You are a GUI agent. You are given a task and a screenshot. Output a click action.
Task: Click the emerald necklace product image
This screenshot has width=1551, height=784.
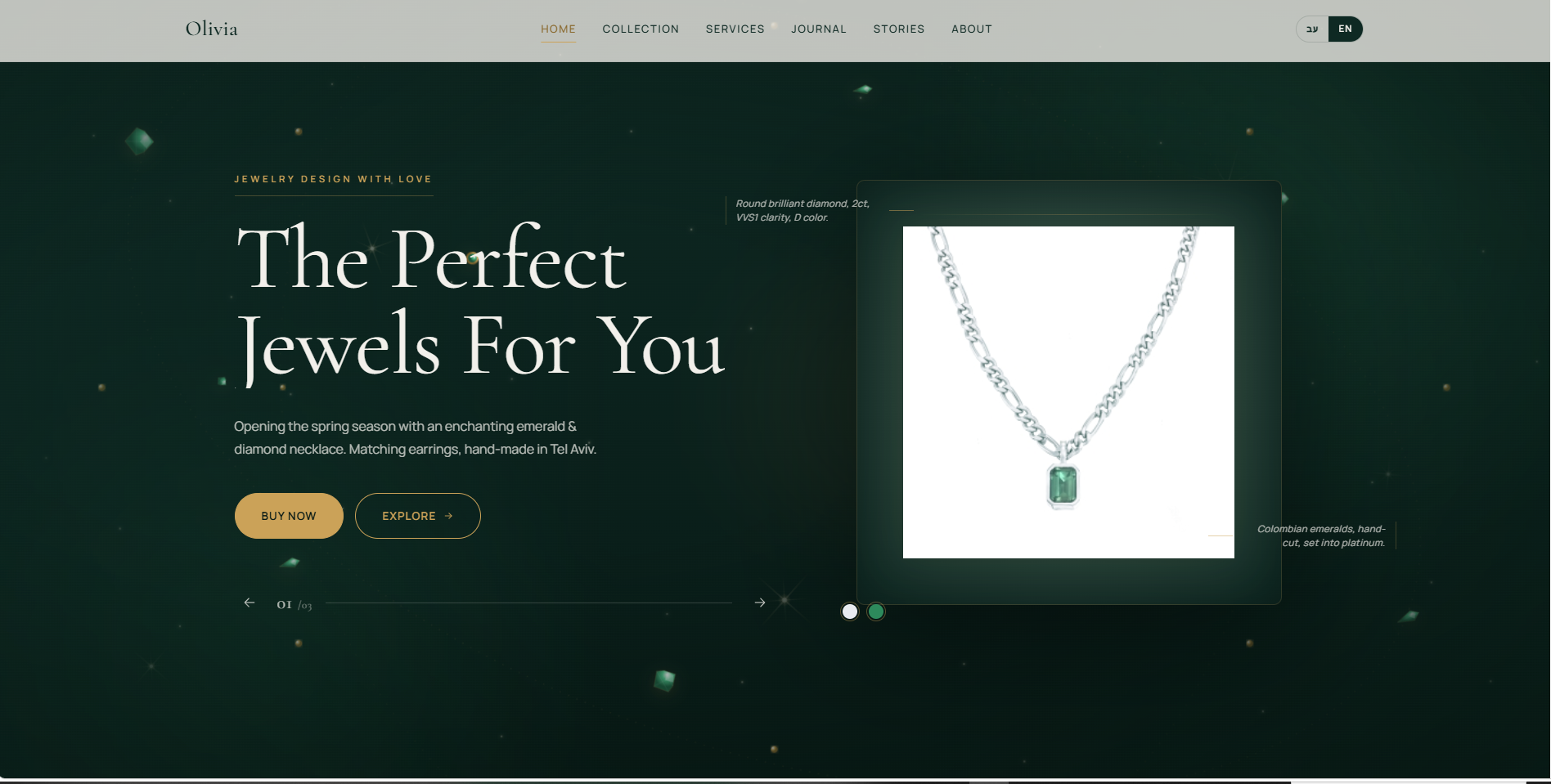(1068, 392)
